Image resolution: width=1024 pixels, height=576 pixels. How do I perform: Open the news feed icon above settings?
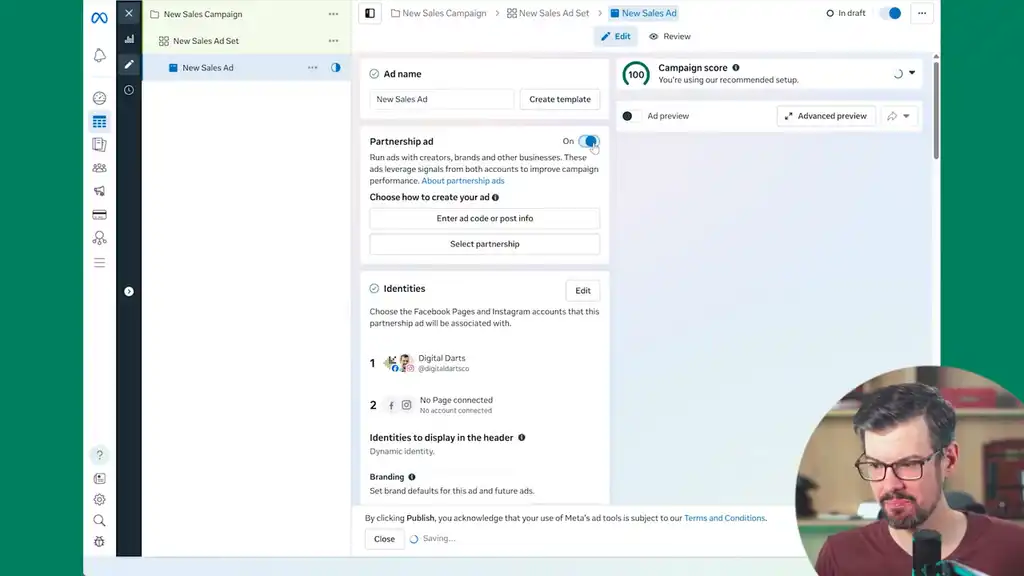tap(99, 478)
